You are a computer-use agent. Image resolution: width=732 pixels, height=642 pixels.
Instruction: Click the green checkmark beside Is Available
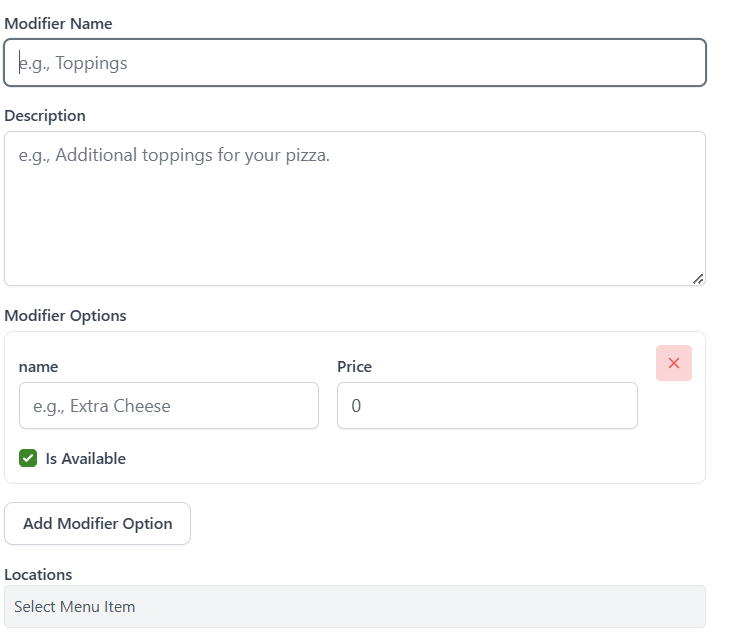(x=28, y=459)
